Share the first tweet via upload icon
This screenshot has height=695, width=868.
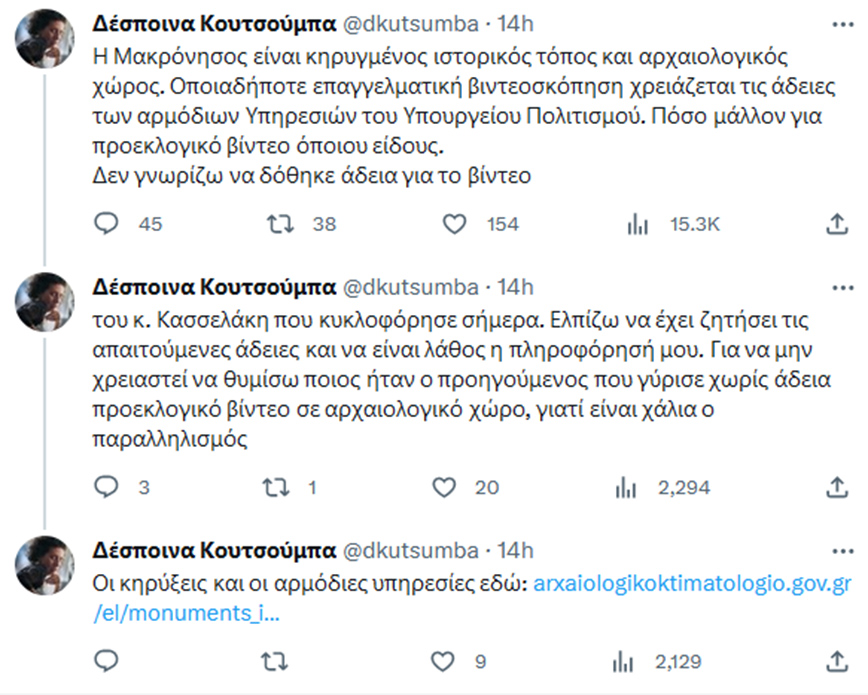pyautogui.click(x=837, y=224)
